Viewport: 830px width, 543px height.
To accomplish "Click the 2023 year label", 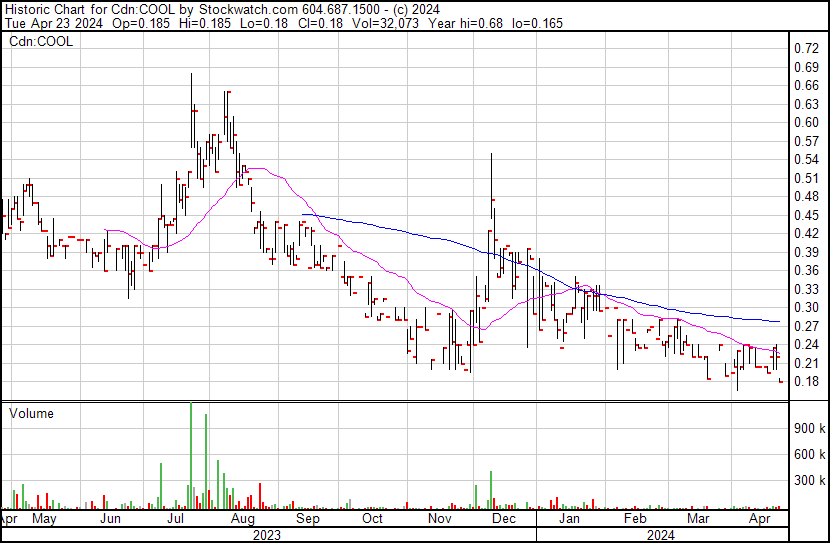I will pyautogui.click(x=268, y=534).
